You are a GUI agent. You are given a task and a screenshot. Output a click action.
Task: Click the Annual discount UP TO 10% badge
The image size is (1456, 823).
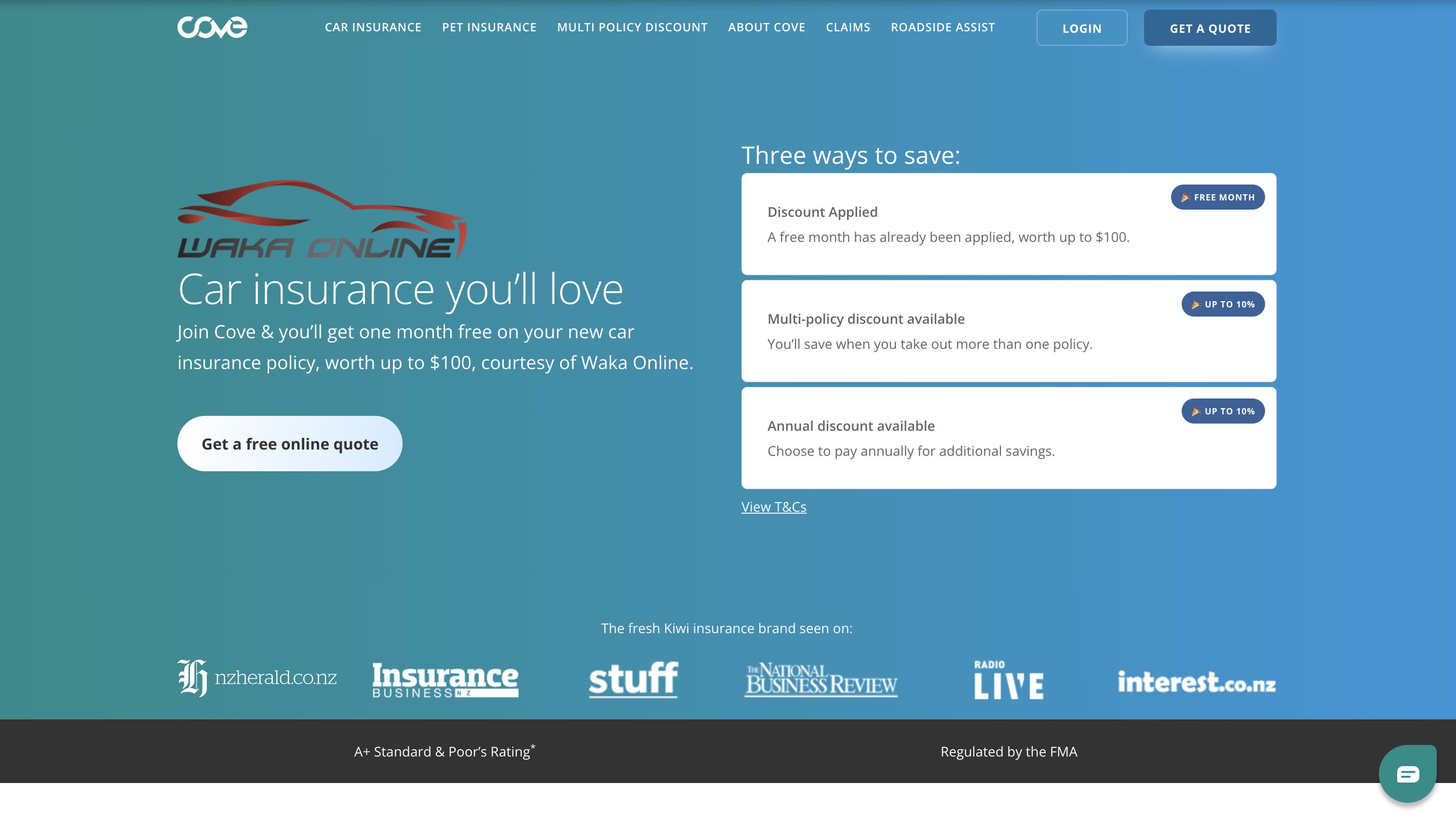(1223, 411)
